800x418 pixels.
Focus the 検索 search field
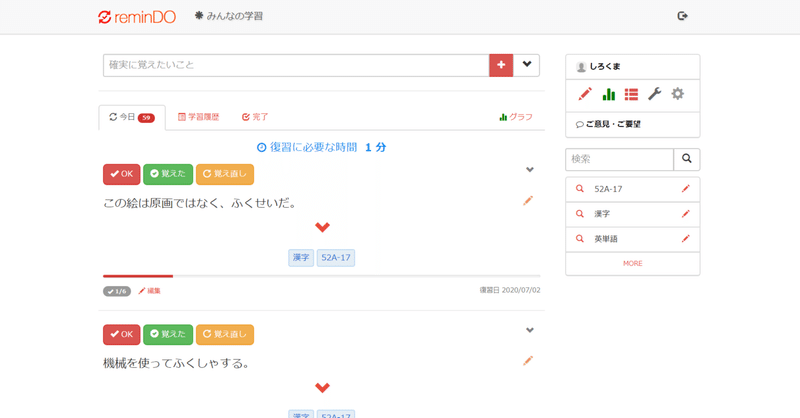[x=619, y=159]
